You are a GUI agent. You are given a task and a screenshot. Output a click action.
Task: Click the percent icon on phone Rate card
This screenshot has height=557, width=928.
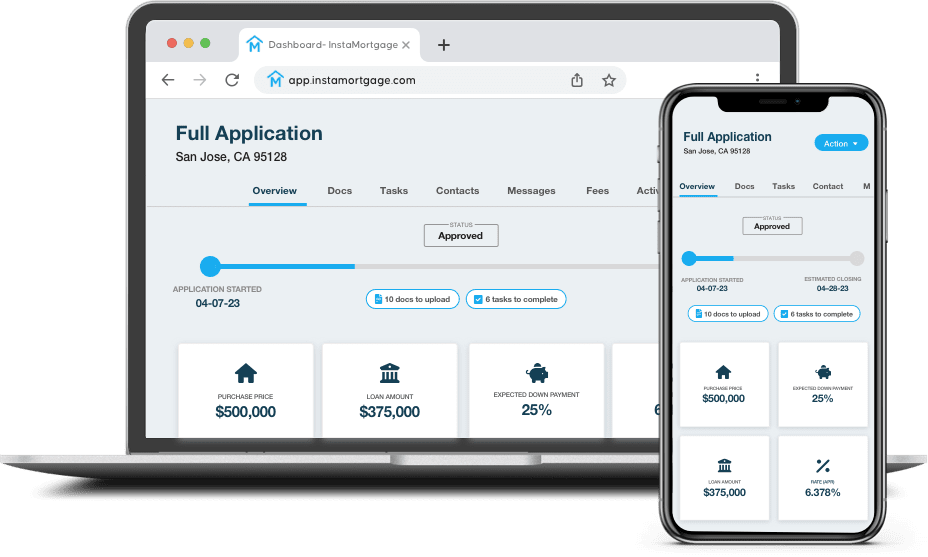[x=823, y=465]
